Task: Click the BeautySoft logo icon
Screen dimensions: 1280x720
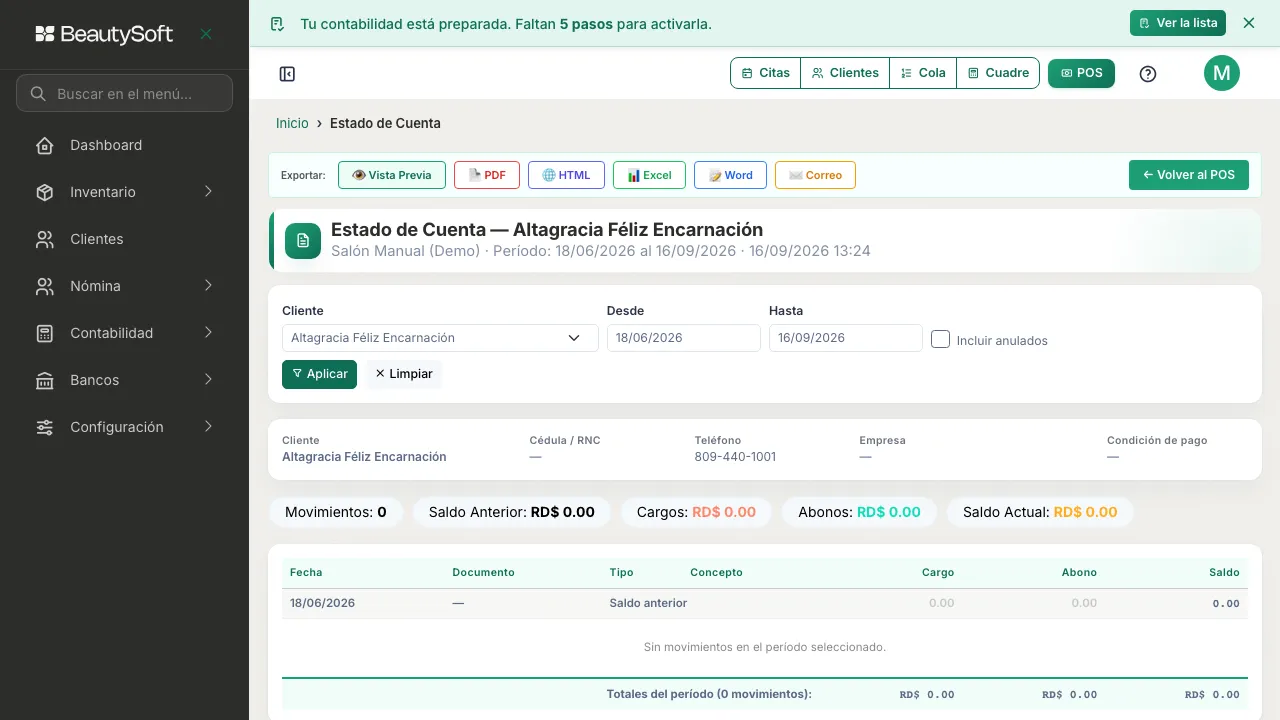Action: (x=45, y=34)
